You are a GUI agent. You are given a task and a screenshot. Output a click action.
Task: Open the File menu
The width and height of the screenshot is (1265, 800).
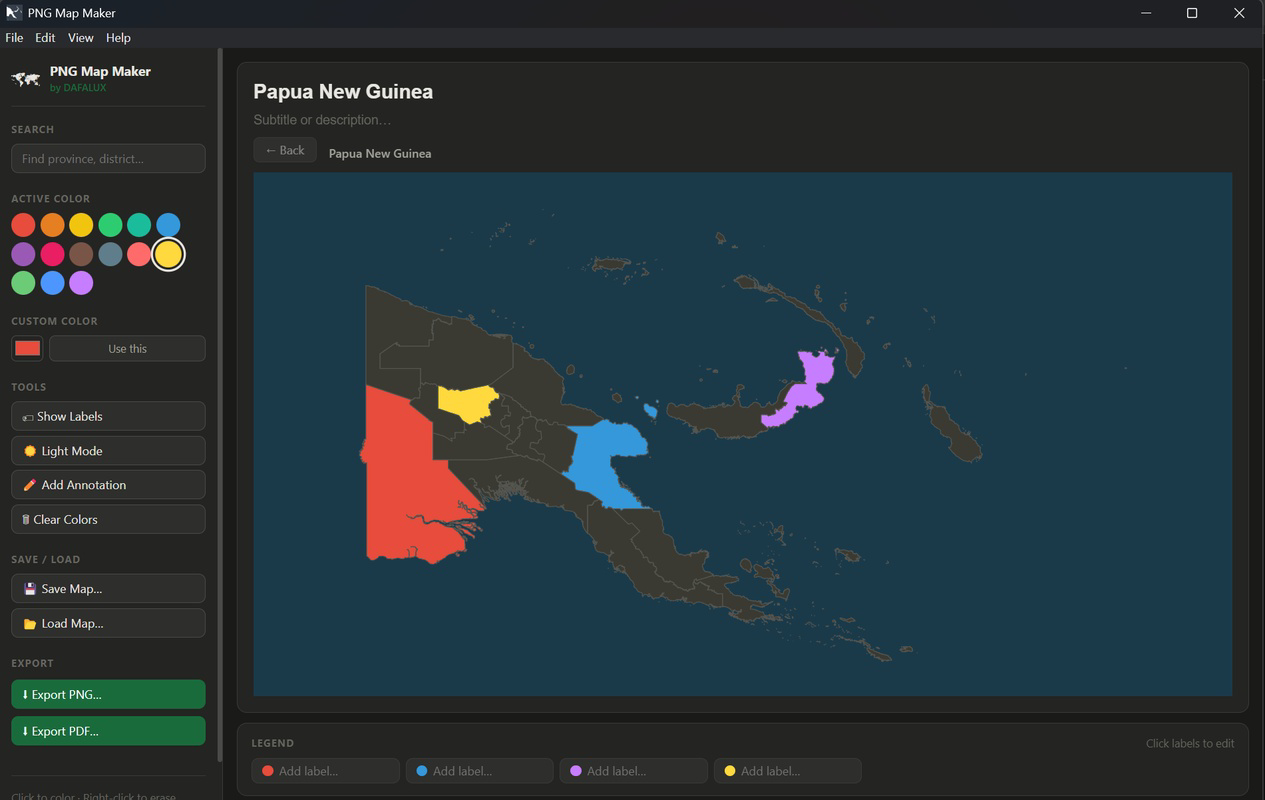tap(14, 37)
